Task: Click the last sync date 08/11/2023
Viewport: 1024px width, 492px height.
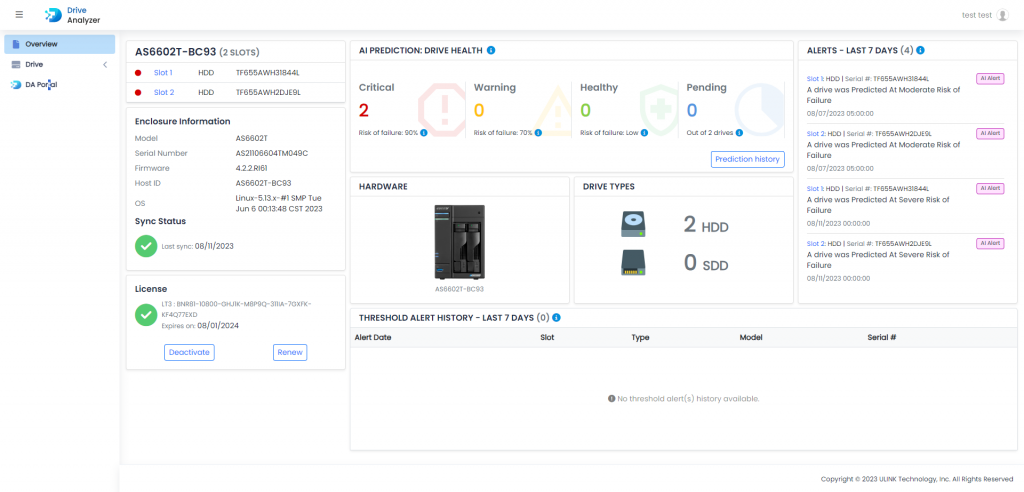Action: (214, 246)
